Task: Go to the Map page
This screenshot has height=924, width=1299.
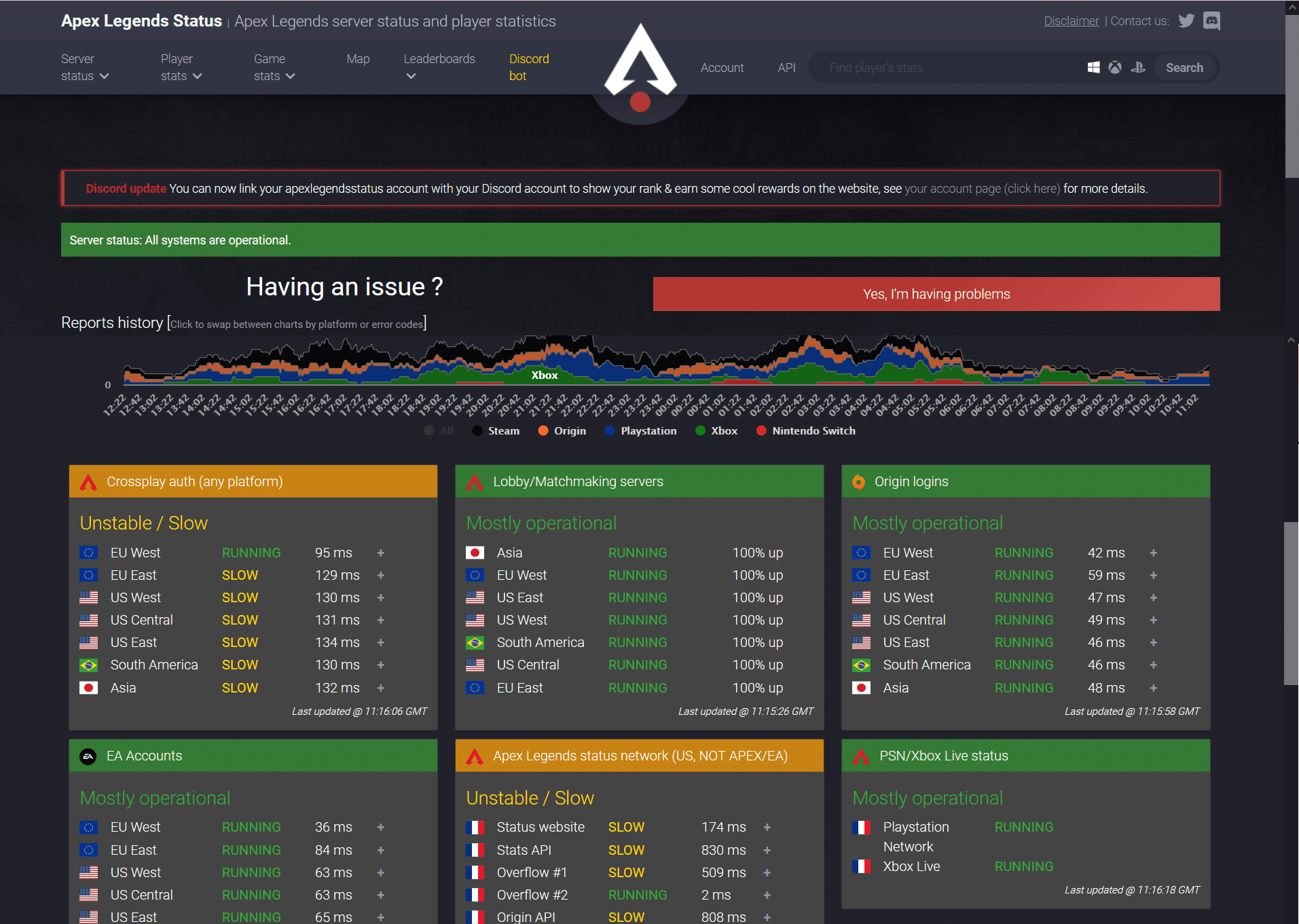Action: (358, 59)
